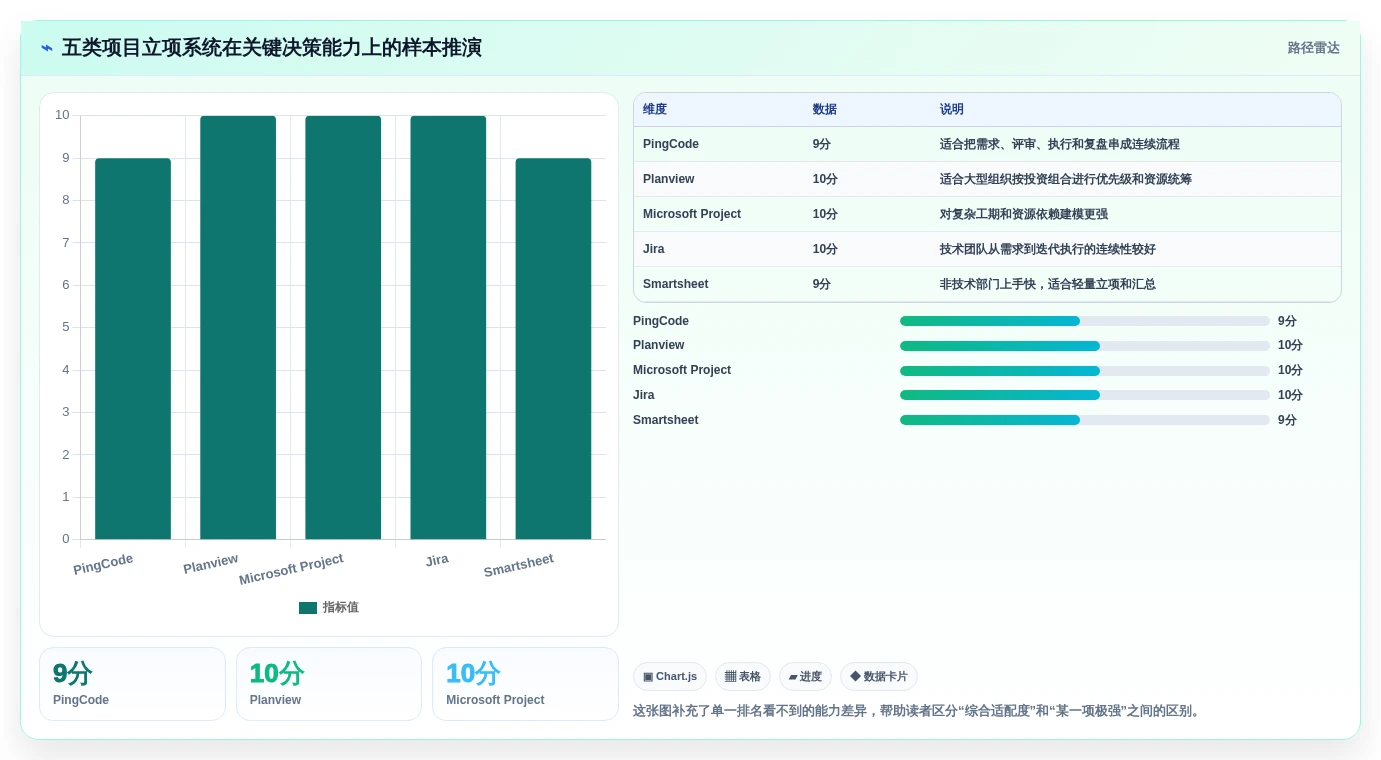
Task: Click the PingCode progress bar
Action: pyautogui.click(x=1085, y=321)
